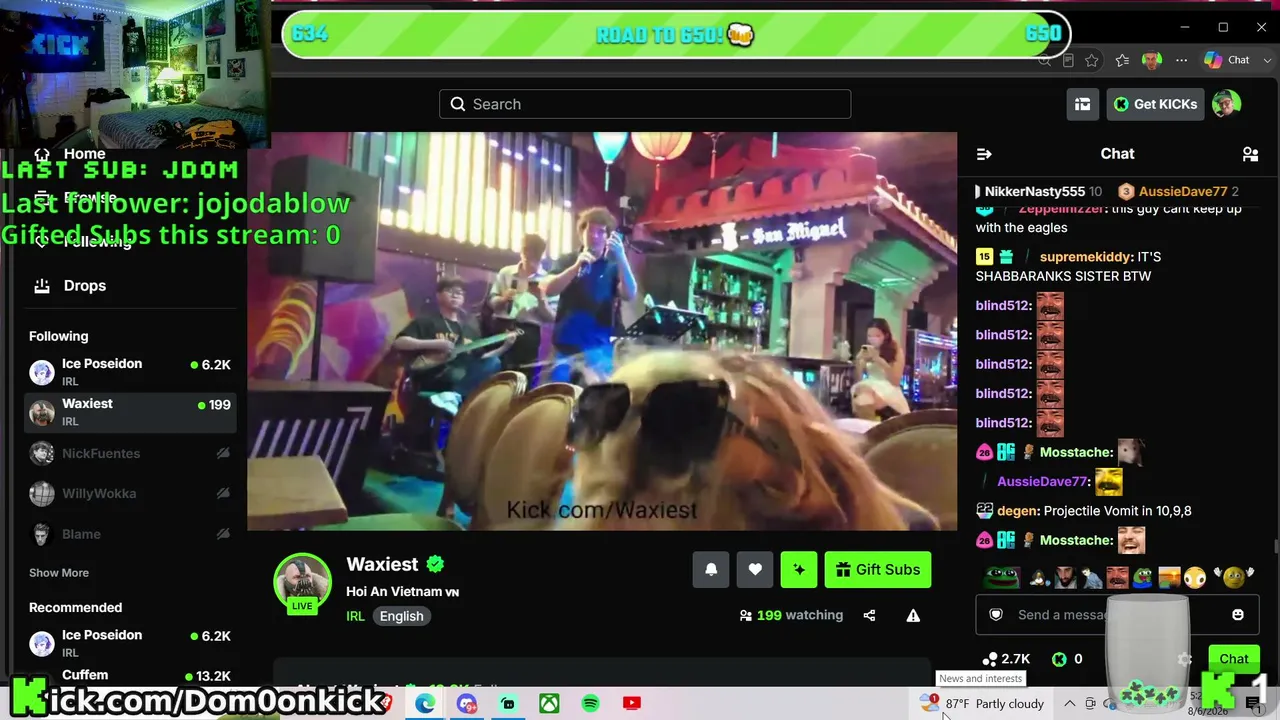Open the KICKs balance showing 0
Image resolution: width=1280 pixels, height=720 pixels.
[x=1067, y=659]
